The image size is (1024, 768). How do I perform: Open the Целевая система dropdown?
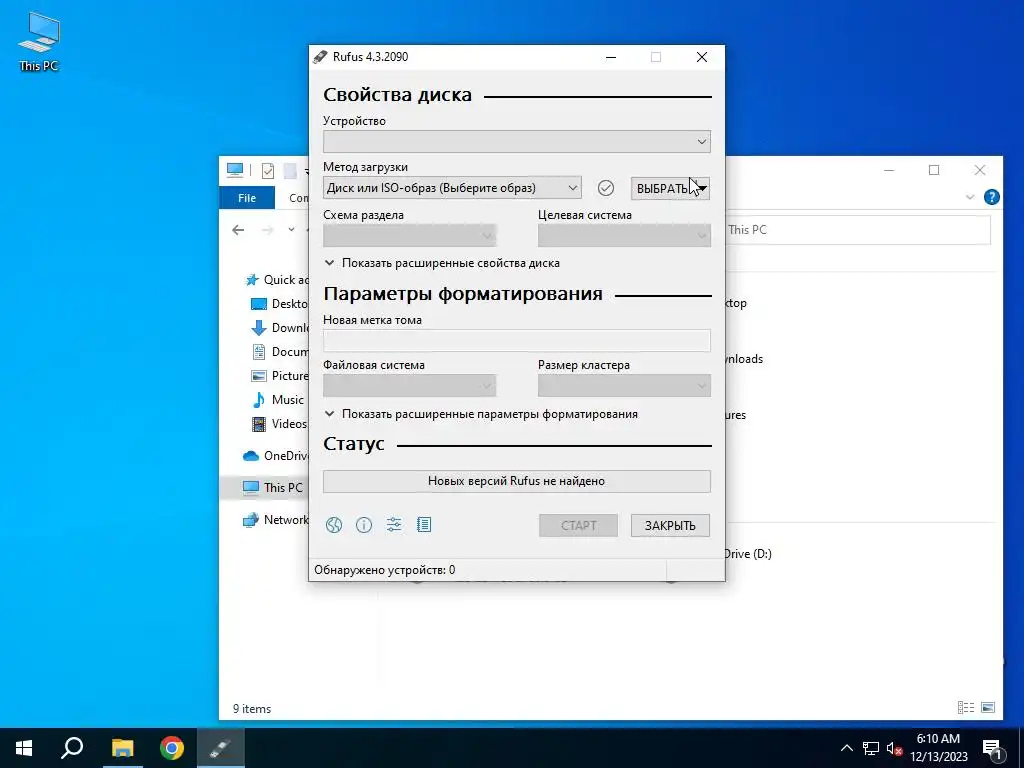tap(624, 235)
